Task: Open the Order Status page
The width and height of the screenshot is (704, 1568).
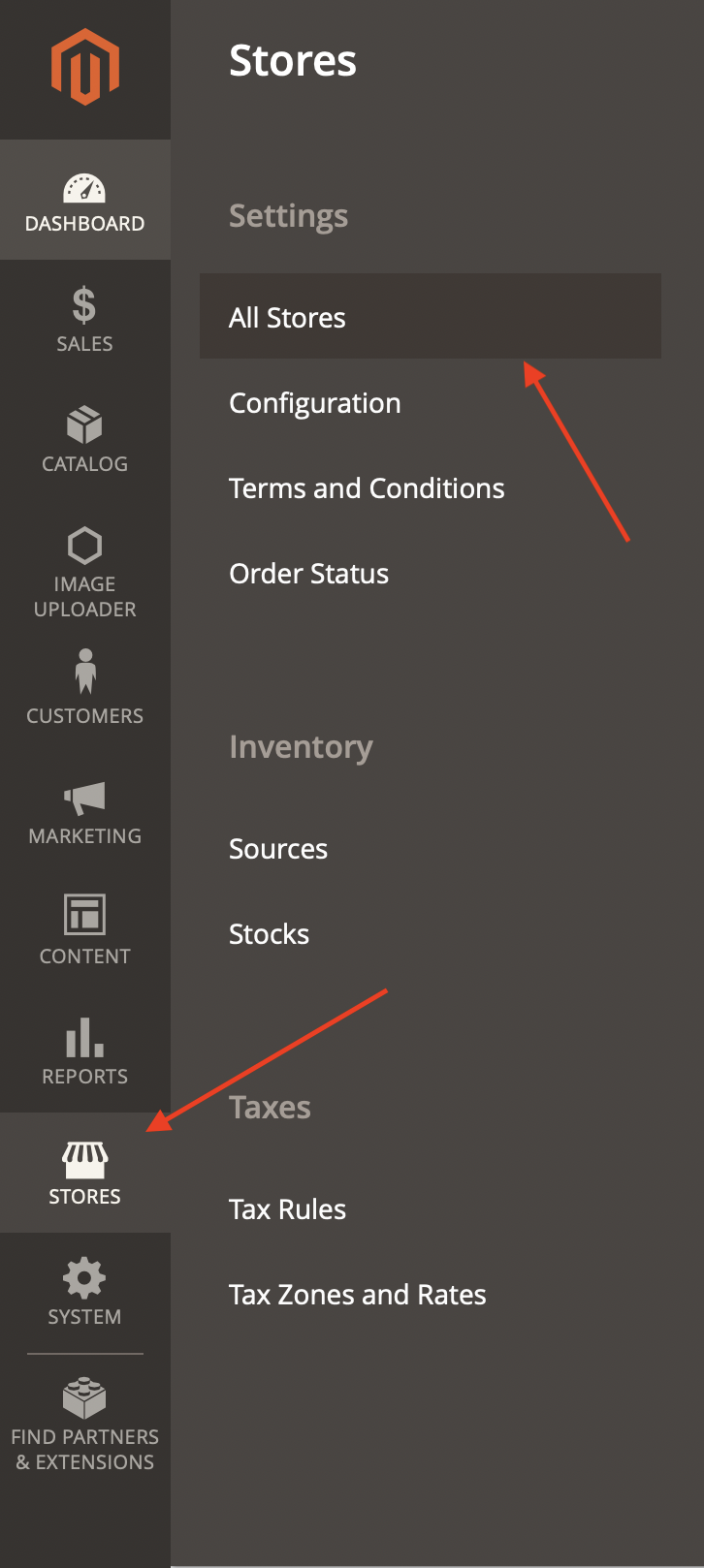Action: pyautogui.click(x=307, y=573)
